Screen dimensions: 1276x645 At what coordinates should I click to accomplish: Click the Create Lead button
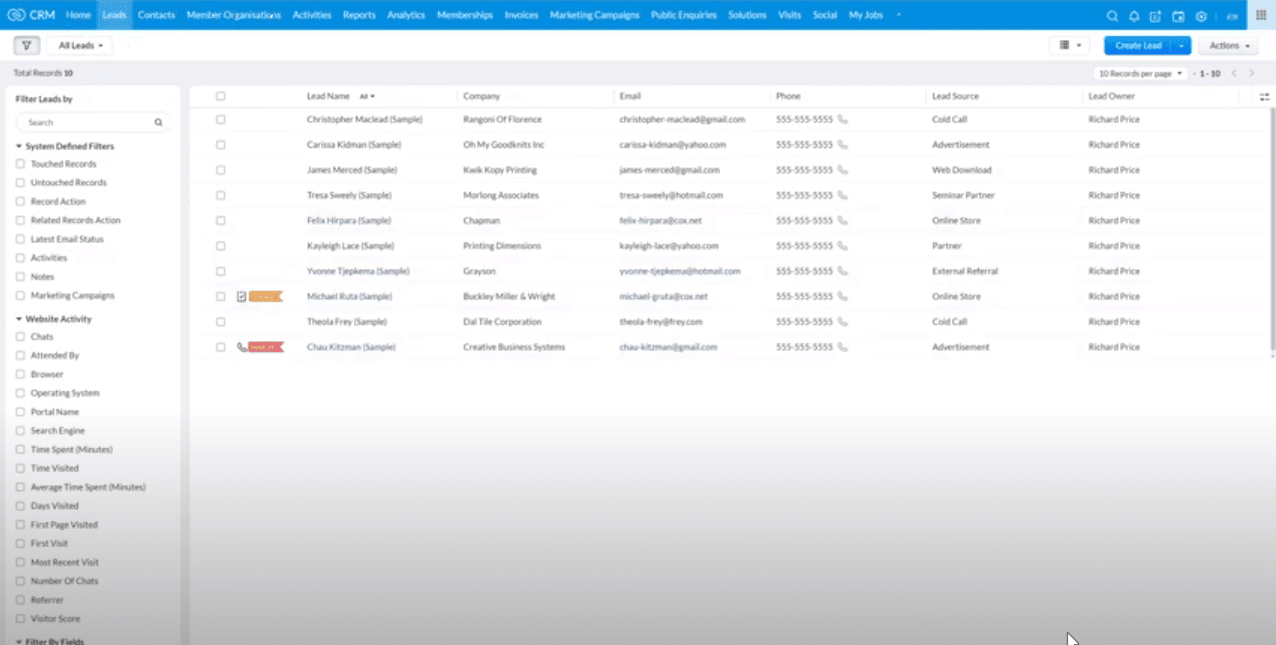(x=1138, y=45)
